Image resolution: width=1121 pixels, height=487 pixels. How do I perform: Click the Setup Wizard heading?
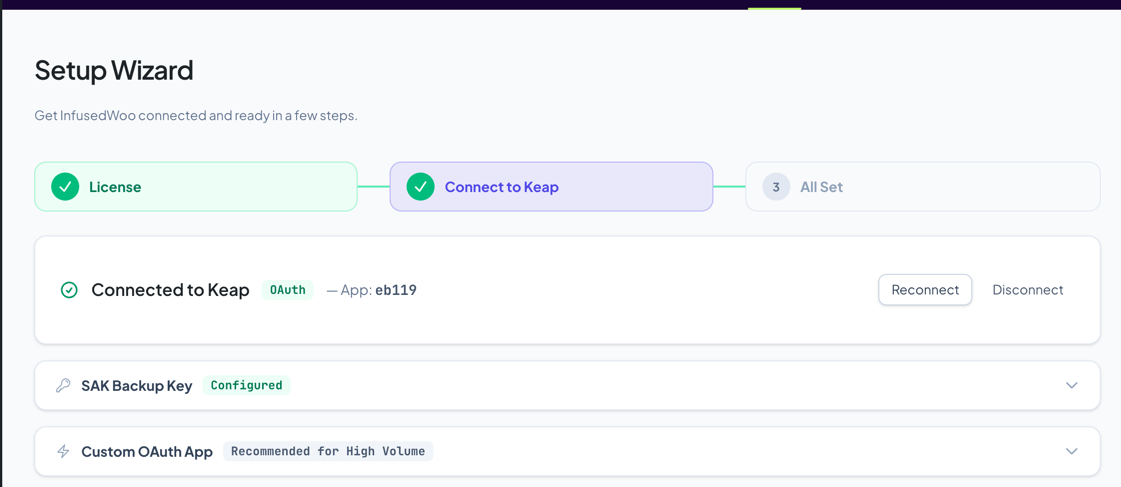114,71
